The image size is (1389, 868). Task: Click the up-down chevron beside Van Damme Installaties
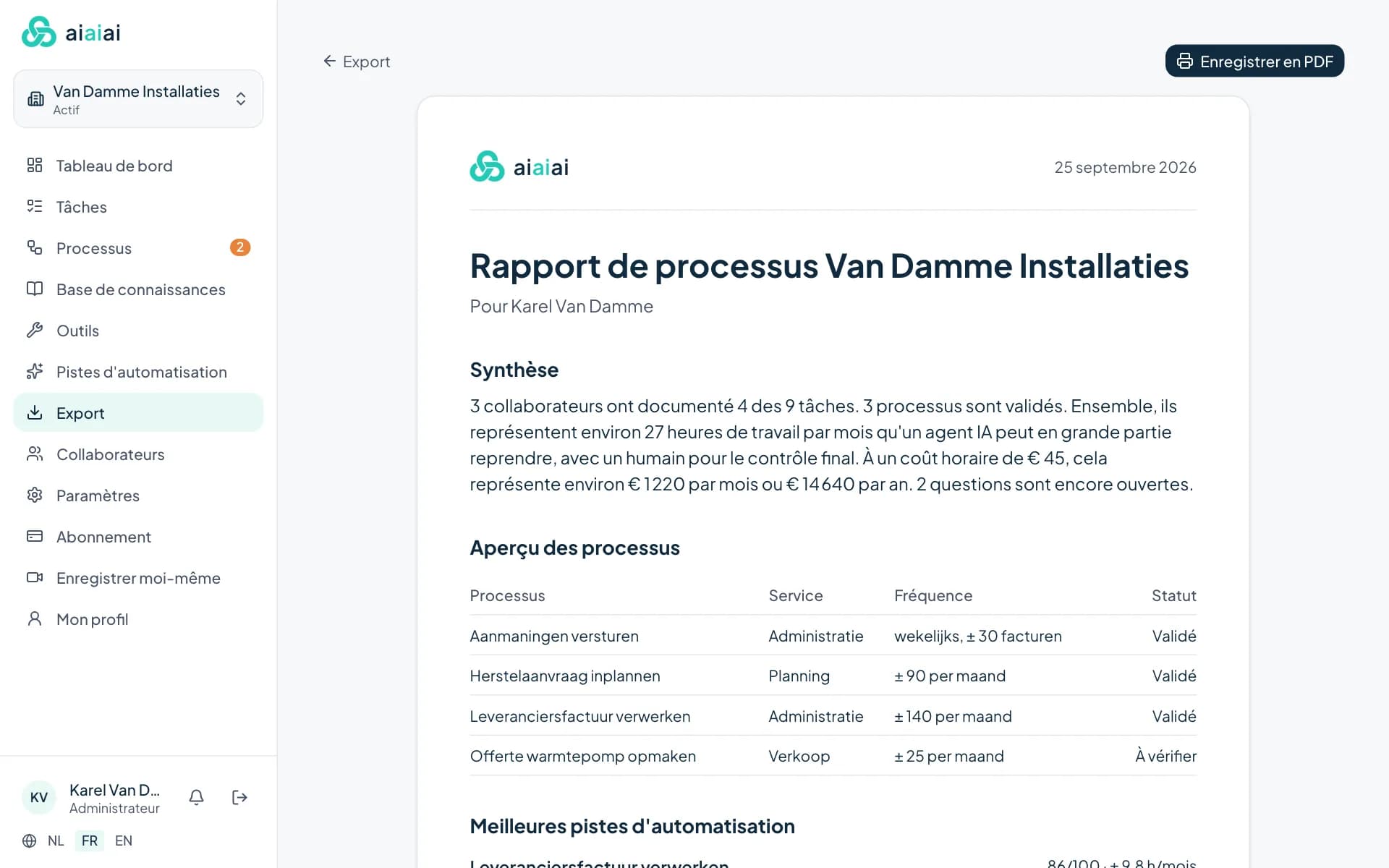(x=241, y=99)
